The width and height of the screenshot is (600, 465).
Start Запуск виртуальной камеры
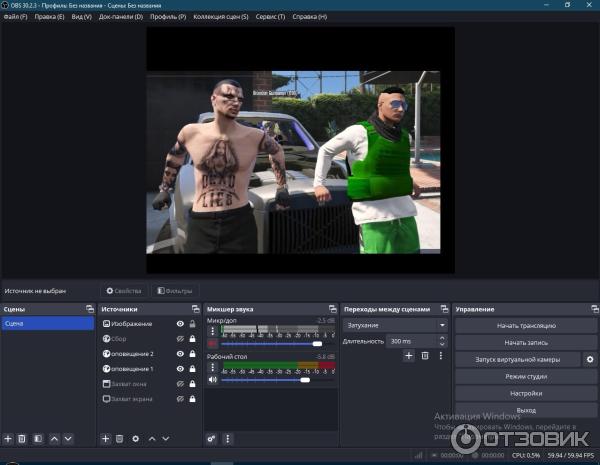pos(518,359)
